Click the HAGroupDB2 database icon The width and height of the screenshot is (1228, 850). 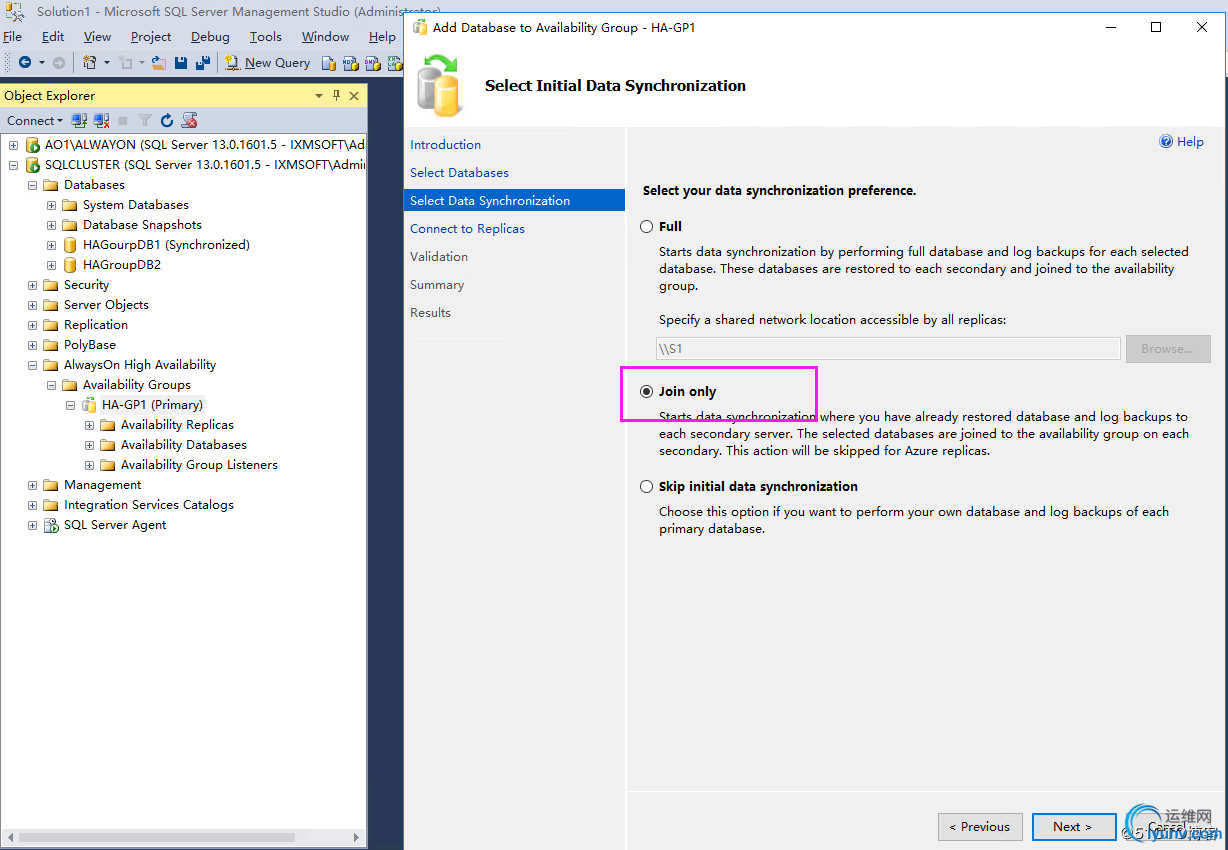coord(70,264)
